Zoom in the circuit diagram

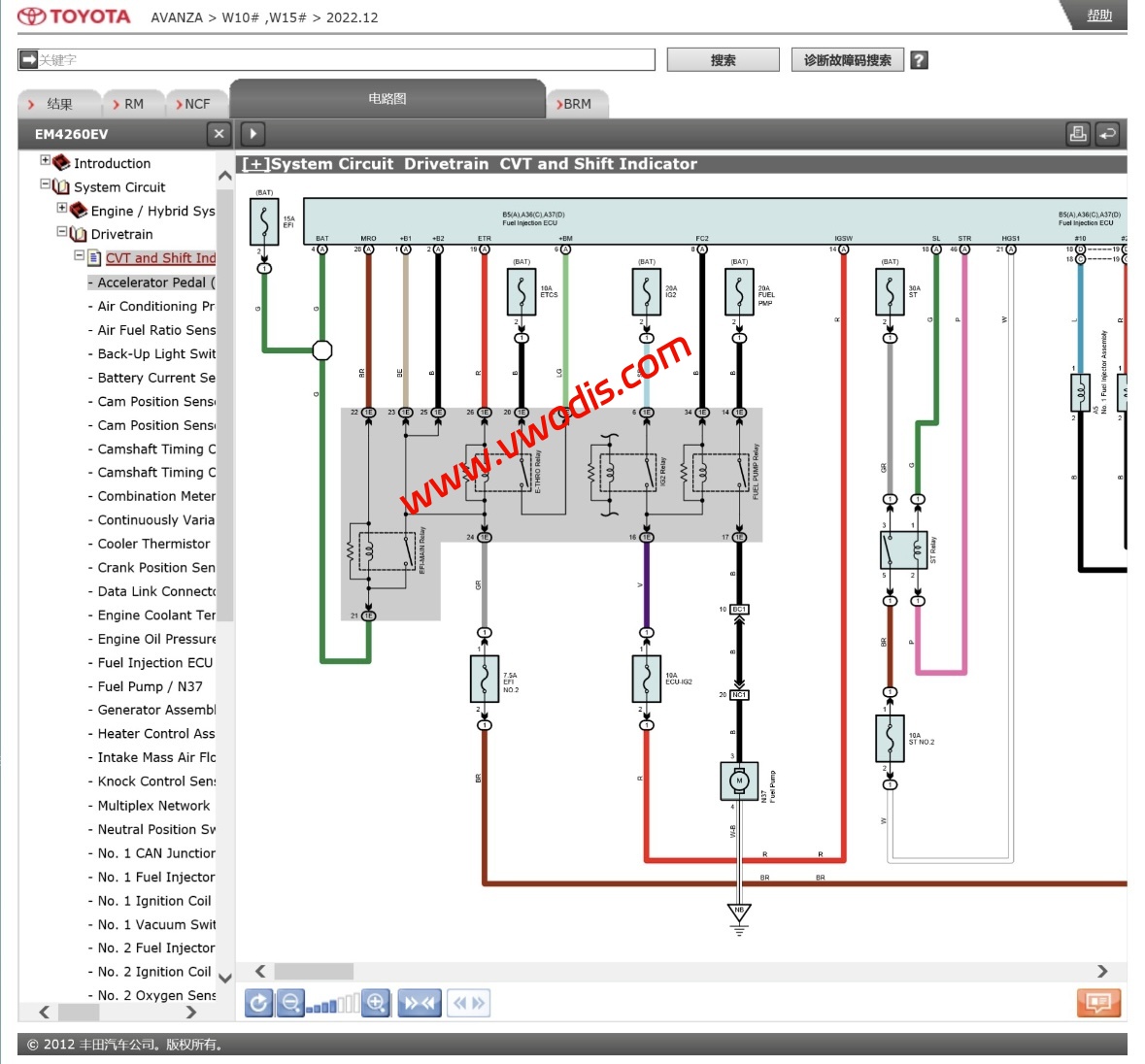376,1003
